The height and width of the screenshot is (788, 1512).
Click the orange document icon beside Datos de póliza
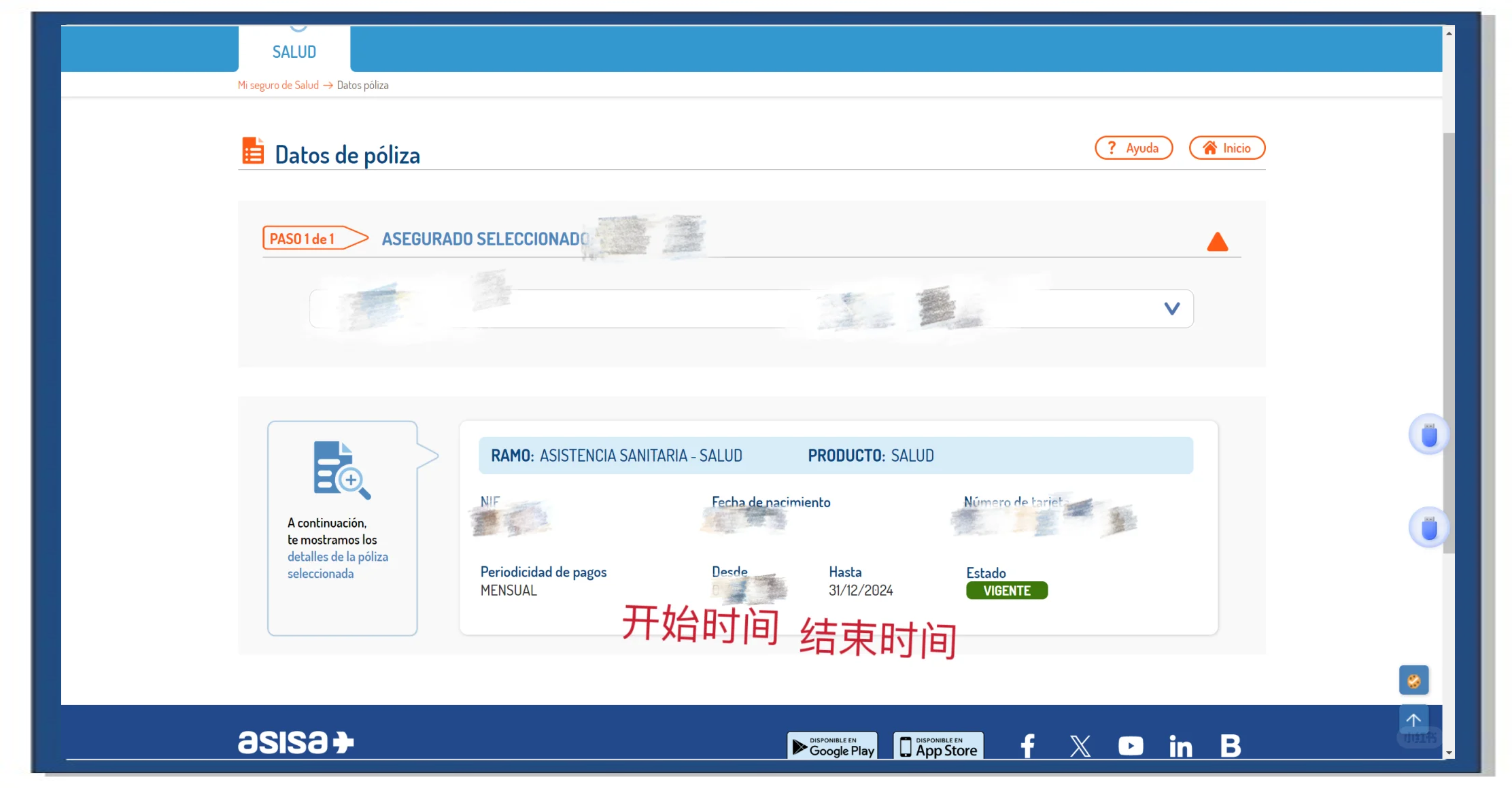click(x=253, y=151)
